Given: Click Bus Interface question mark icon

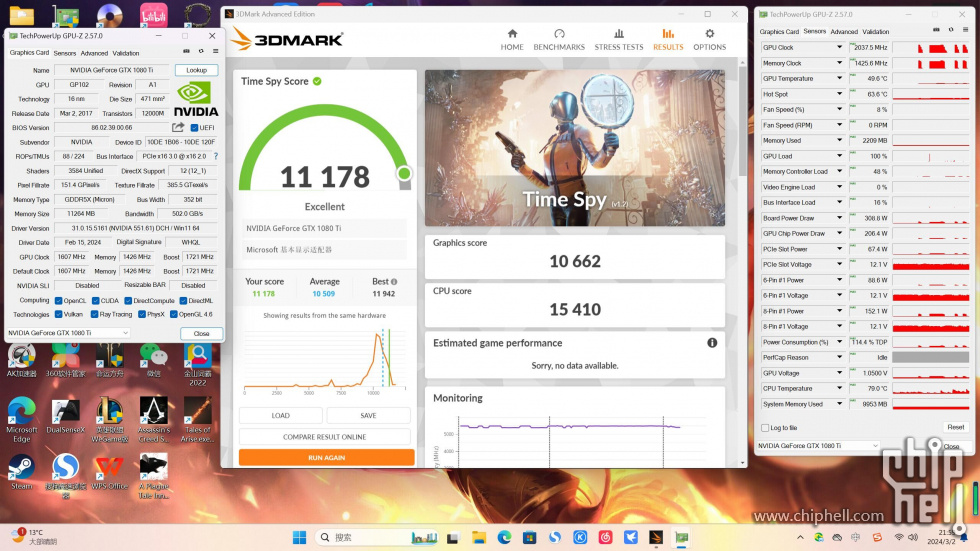Looking at the screenshot, I should click(x=216, y=156).
